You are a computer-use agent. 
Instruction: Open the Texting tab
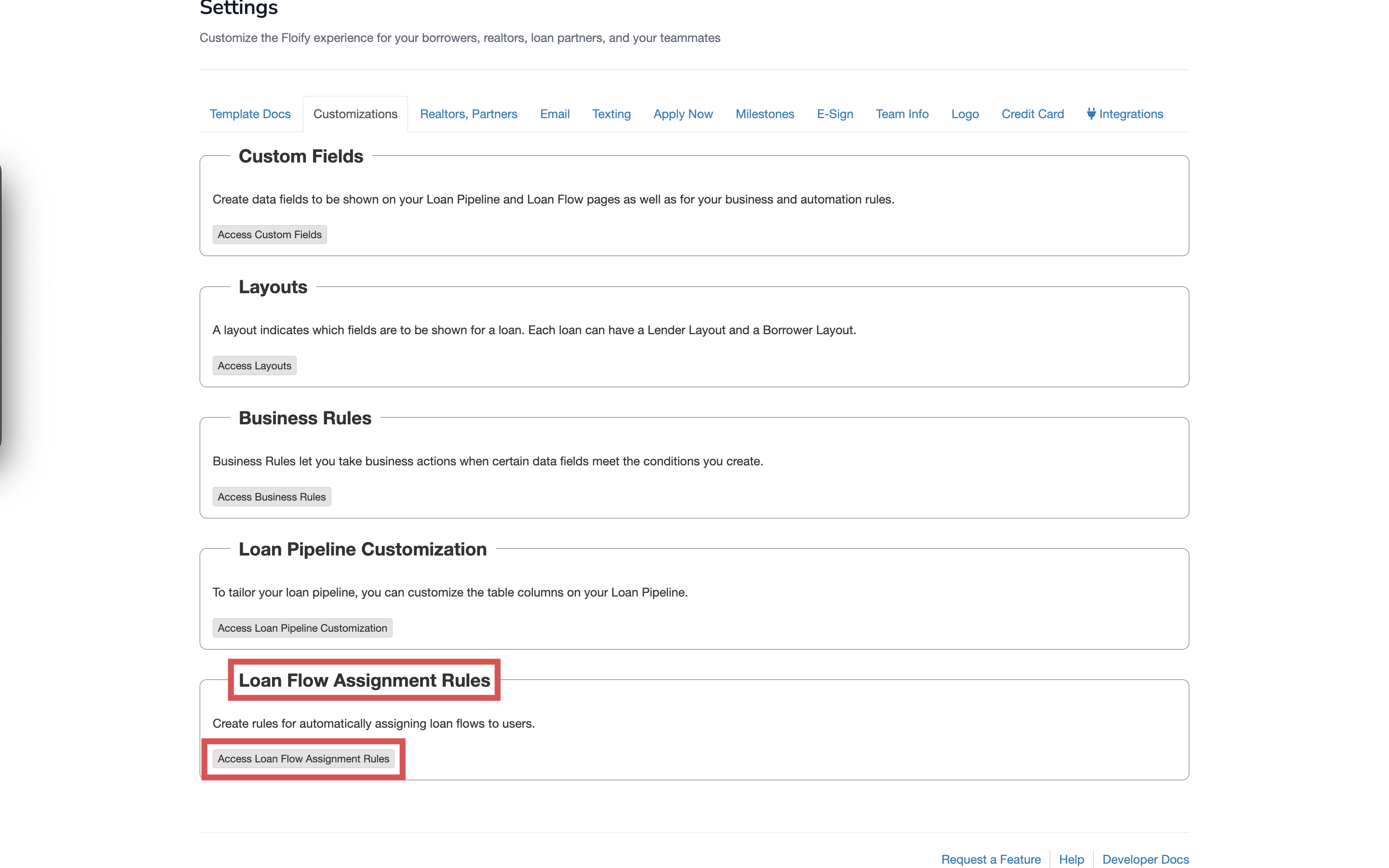(x=611, y=114)
